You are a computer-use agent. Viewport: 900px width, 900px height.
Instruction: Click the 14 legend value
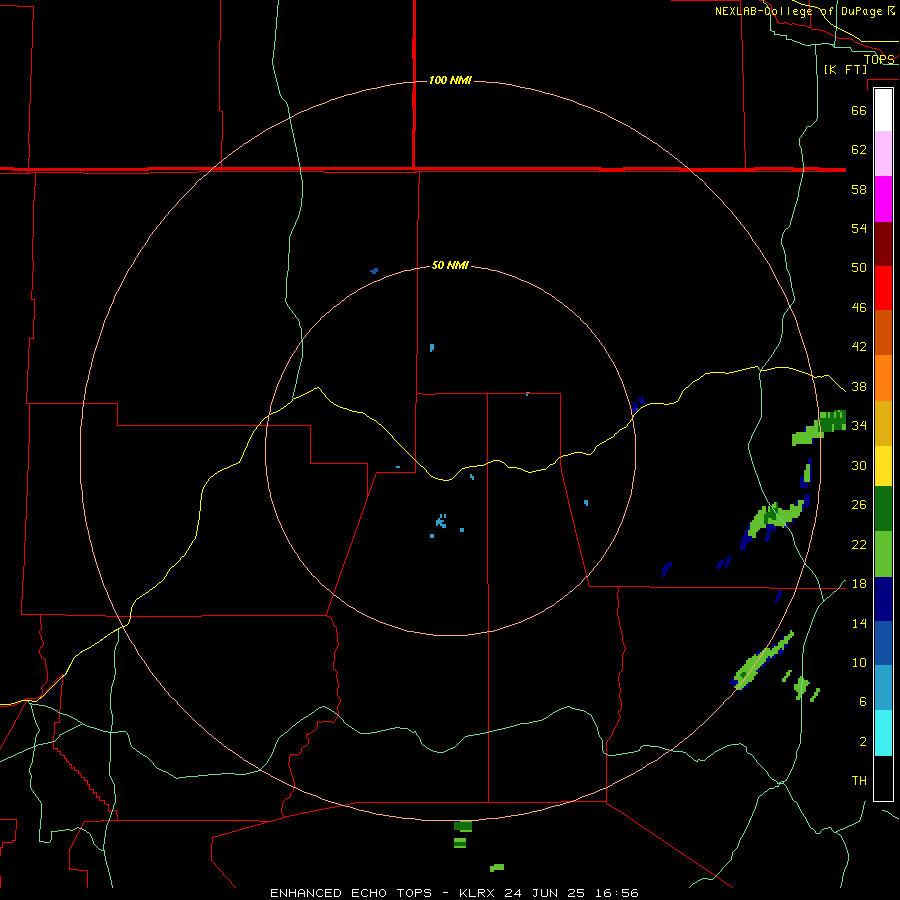click(859, 623)
